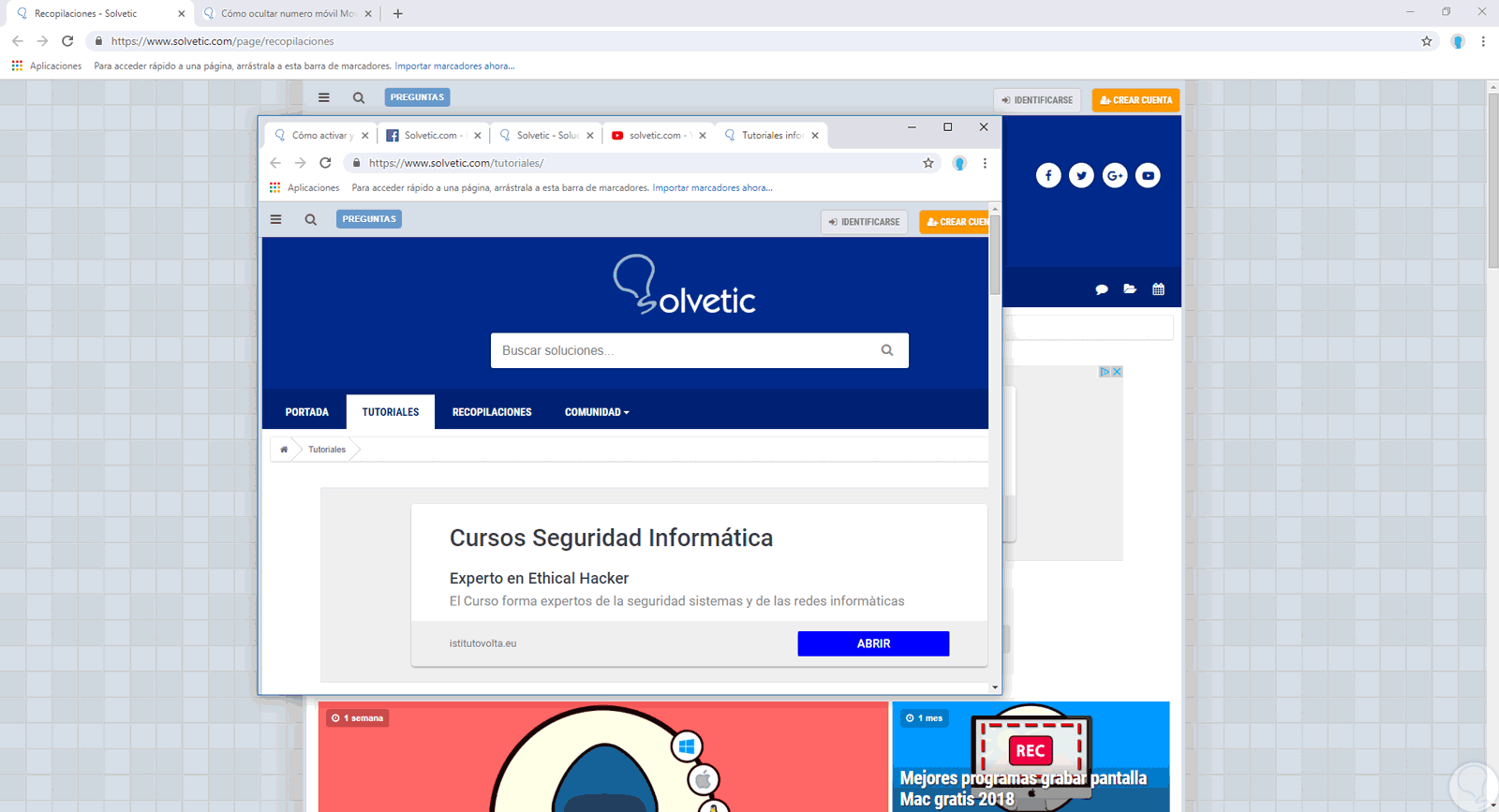Reload the recopilaciones page in the back window
1499x812 pixels.
(67, 41)
